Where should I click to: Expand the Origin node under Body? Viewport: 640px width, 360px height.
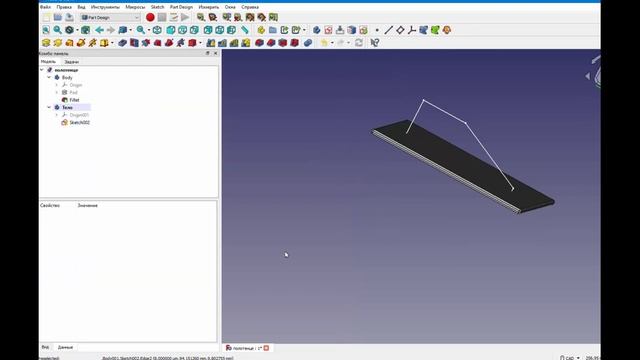(x=57, y=85)
